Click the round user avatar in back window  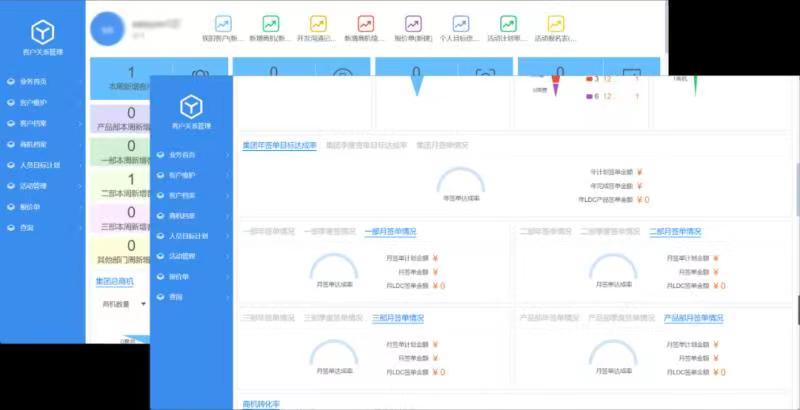pos(107,29)
